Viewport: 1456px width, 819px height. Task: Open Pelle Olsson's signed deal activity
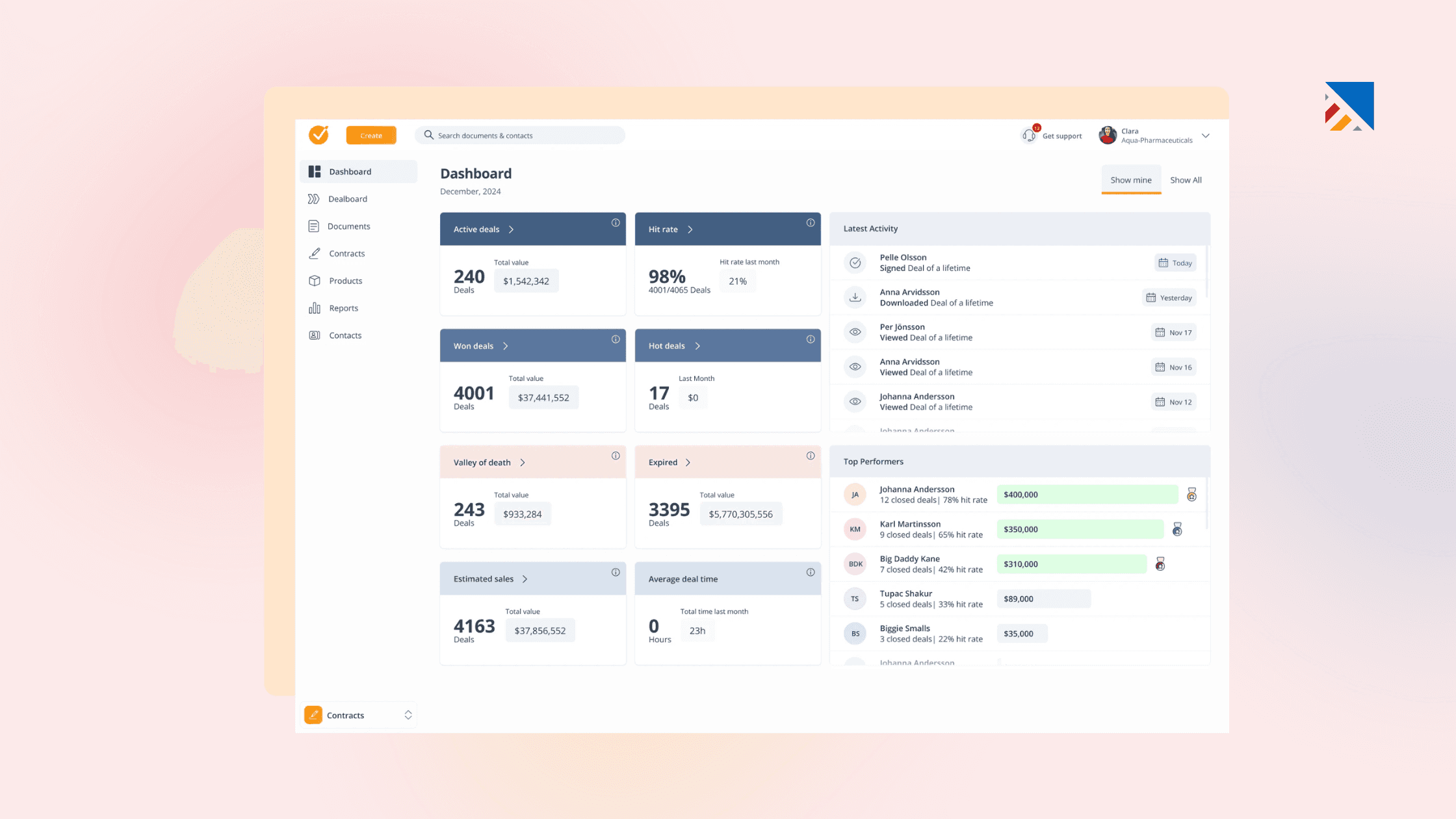(x=924, y=263)
